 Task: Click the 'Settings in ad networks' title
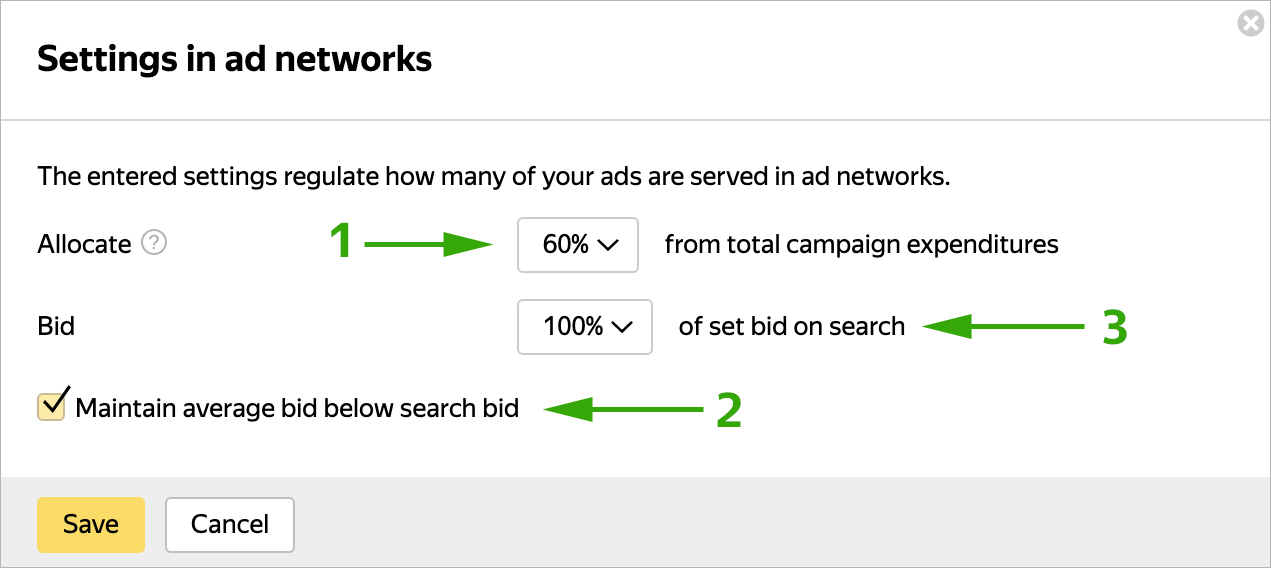pyautogui.click(x=234, y=59)
